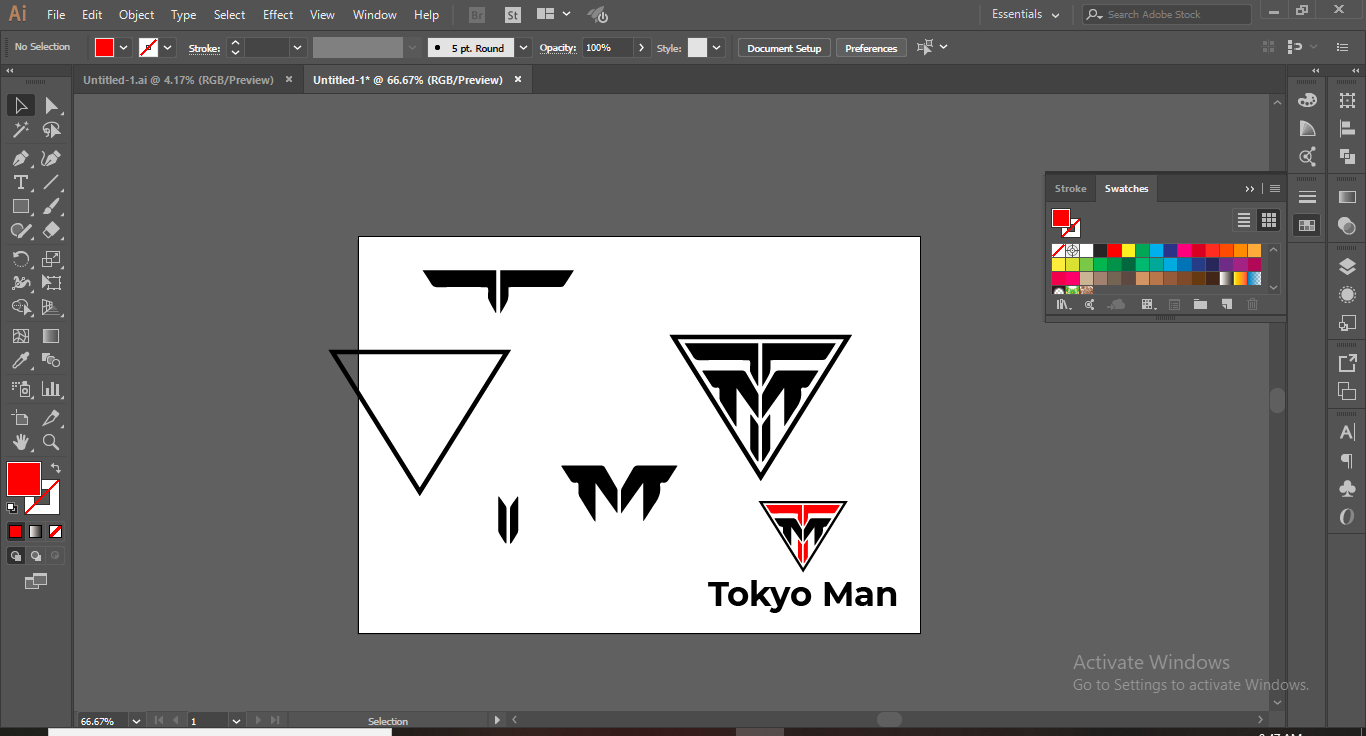Choose the Symbol Sprayer tool

point(20,389)
